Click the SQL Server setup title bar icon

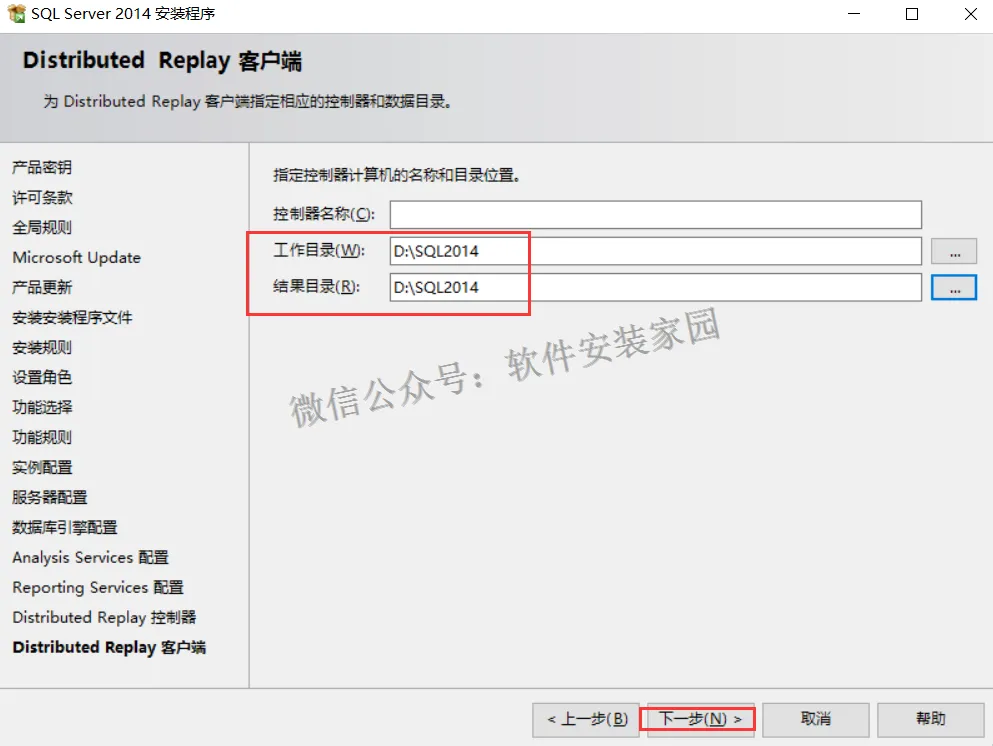point(16,13)
